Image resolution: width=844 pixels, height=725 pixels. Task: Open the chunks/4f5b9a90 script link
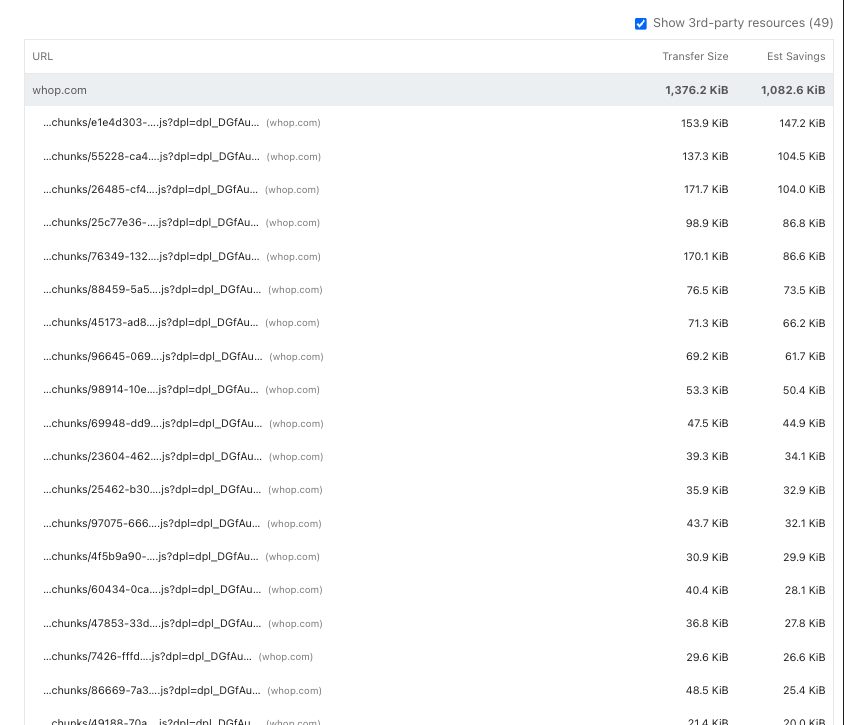click(151, 557)
